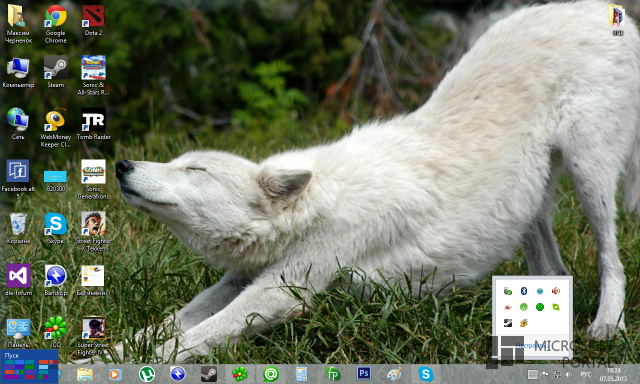640x384 pixels.
Task: Open Steam from the taskbar
Action: tap(209, 374)
